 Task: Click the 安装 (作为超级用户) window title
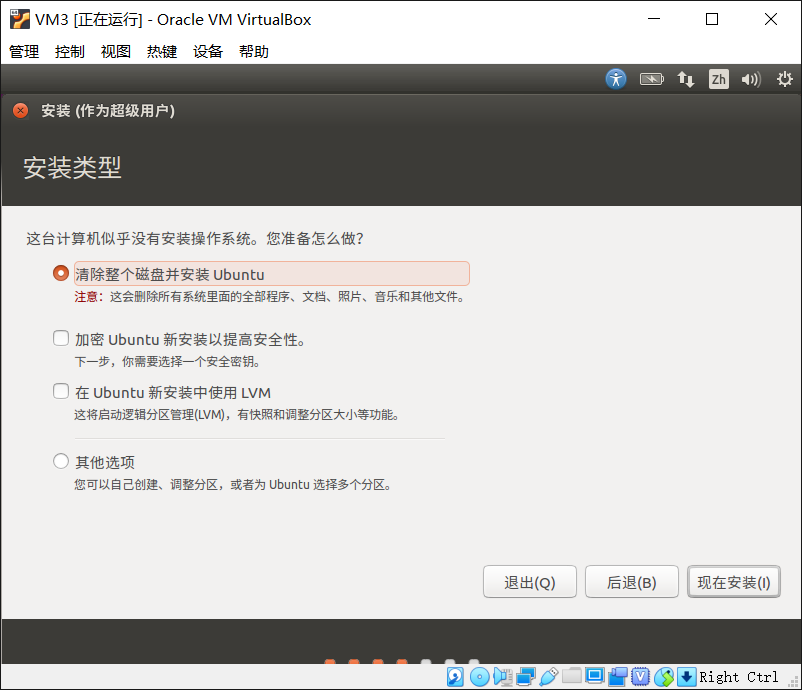(108, 111)
